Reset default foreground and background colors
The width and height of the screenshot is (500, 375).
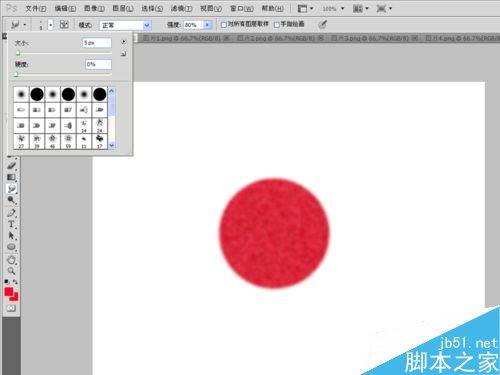pos(7,282)
